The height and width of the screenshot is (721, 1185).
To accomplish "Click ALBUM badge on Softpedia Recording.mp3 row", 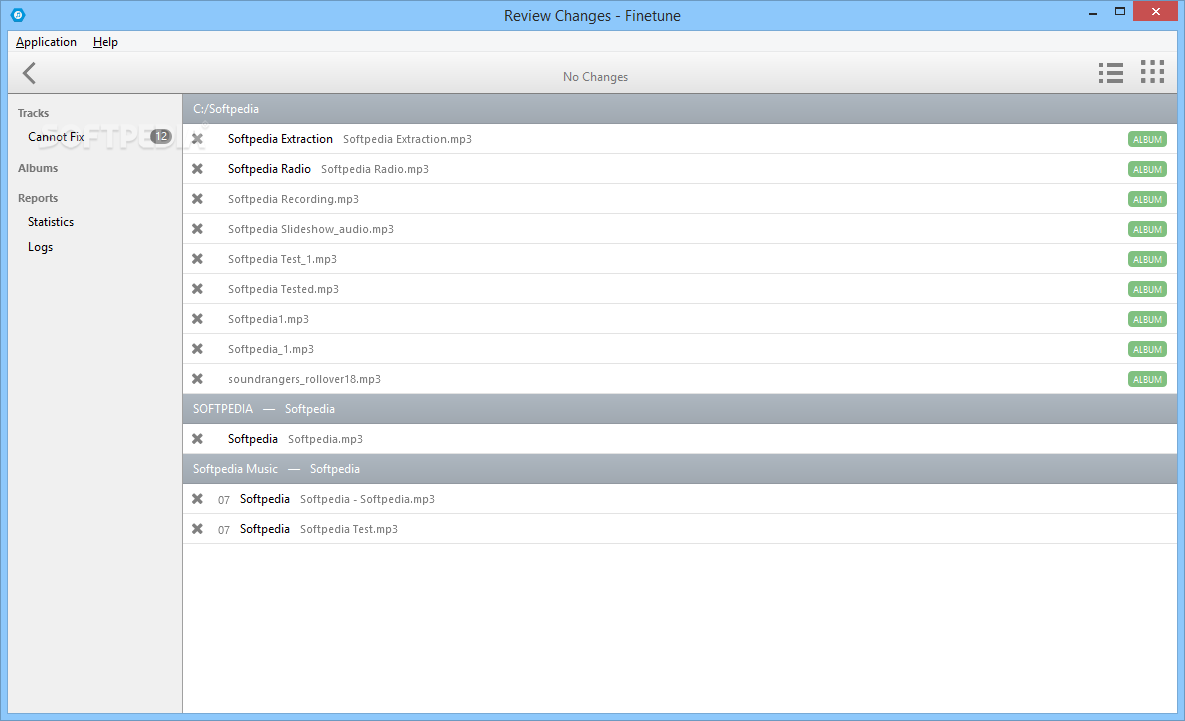I will 1147,200.
